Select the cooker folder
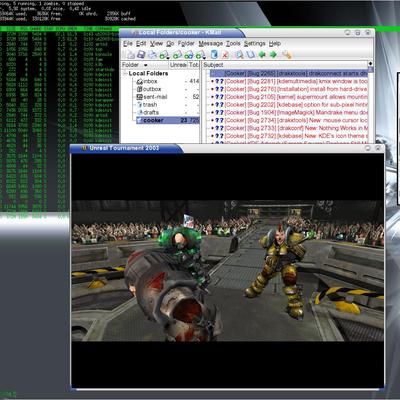The image size is (400, 400). (168, 120)
